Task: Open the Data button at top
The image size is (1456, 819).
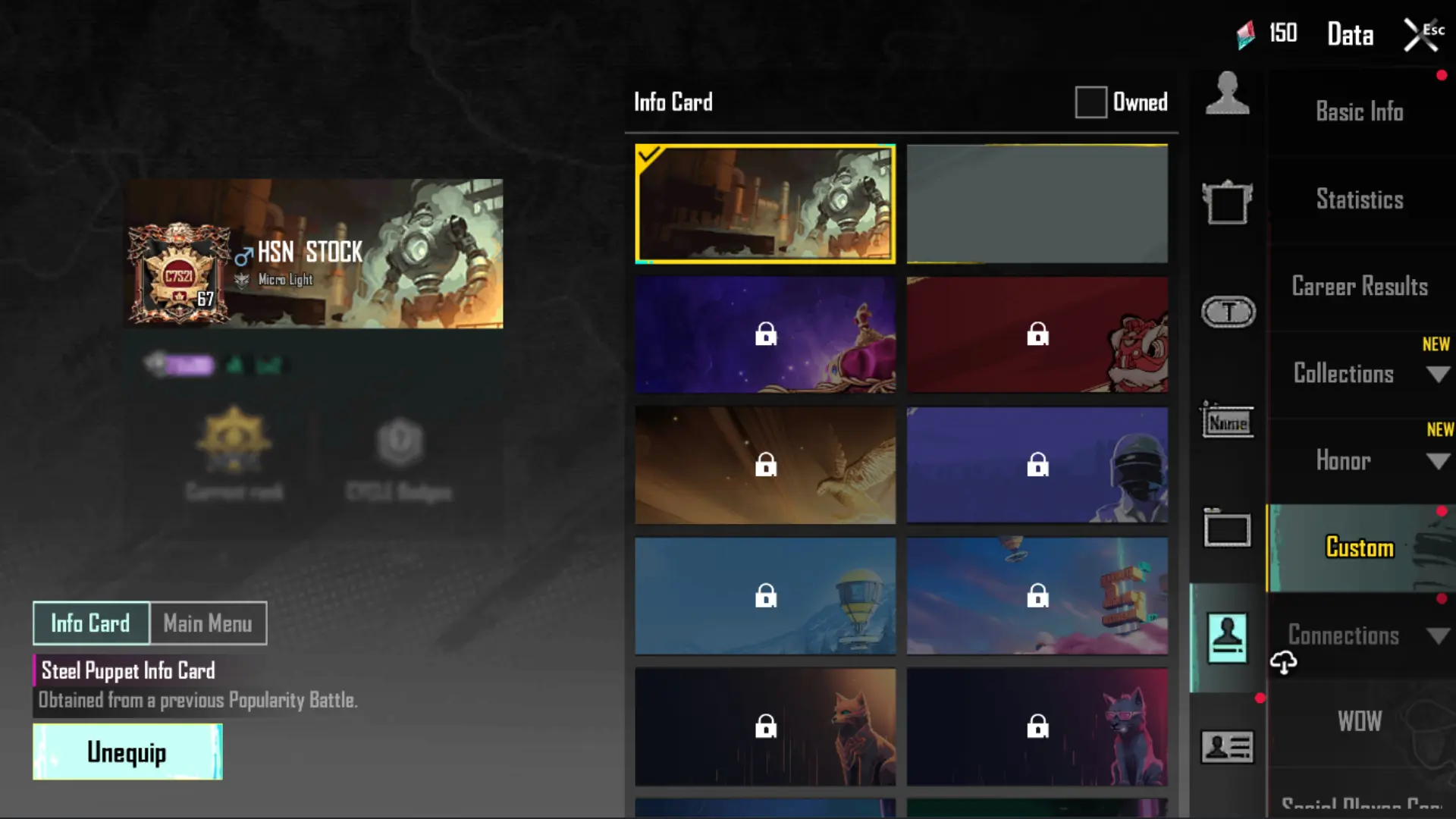Action: tap(1350, 35)
